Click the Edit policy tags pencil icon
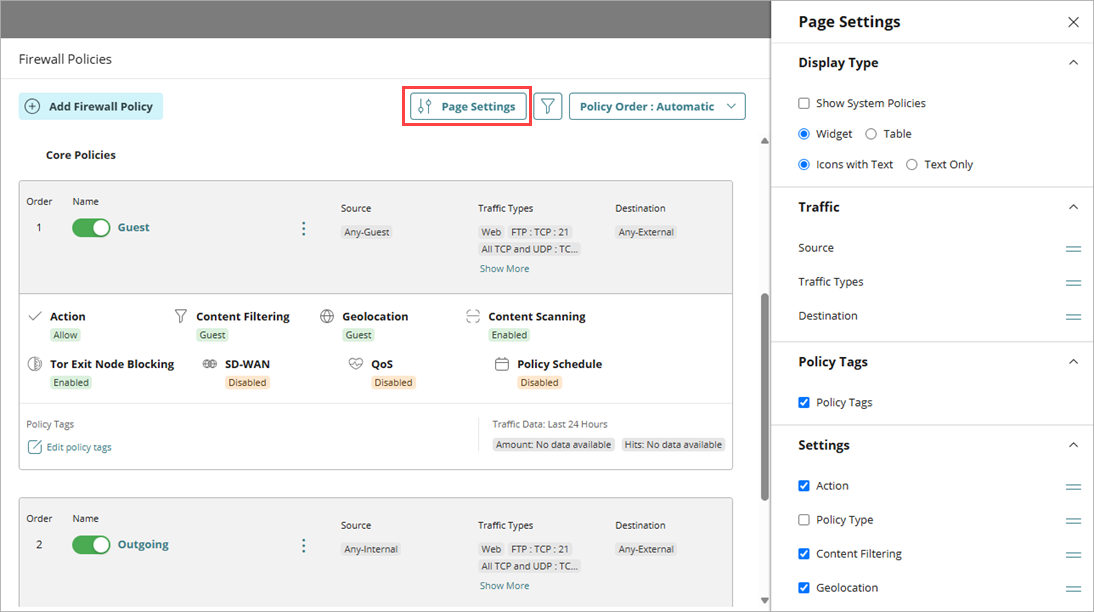This screenshot has width=1094, height=612. coord(34,447)
